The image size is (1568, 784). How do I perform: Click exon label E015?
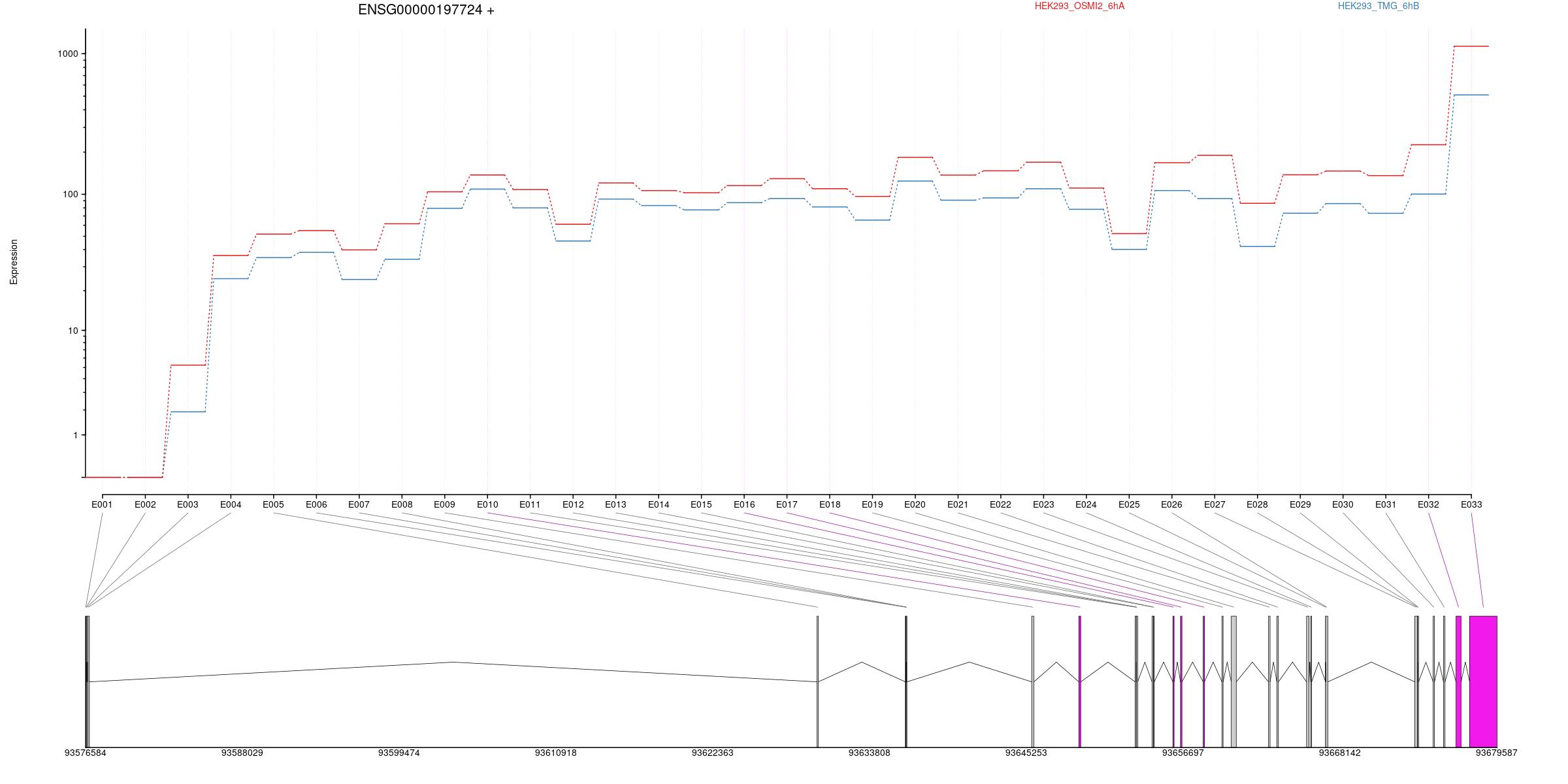pos(701,504)
